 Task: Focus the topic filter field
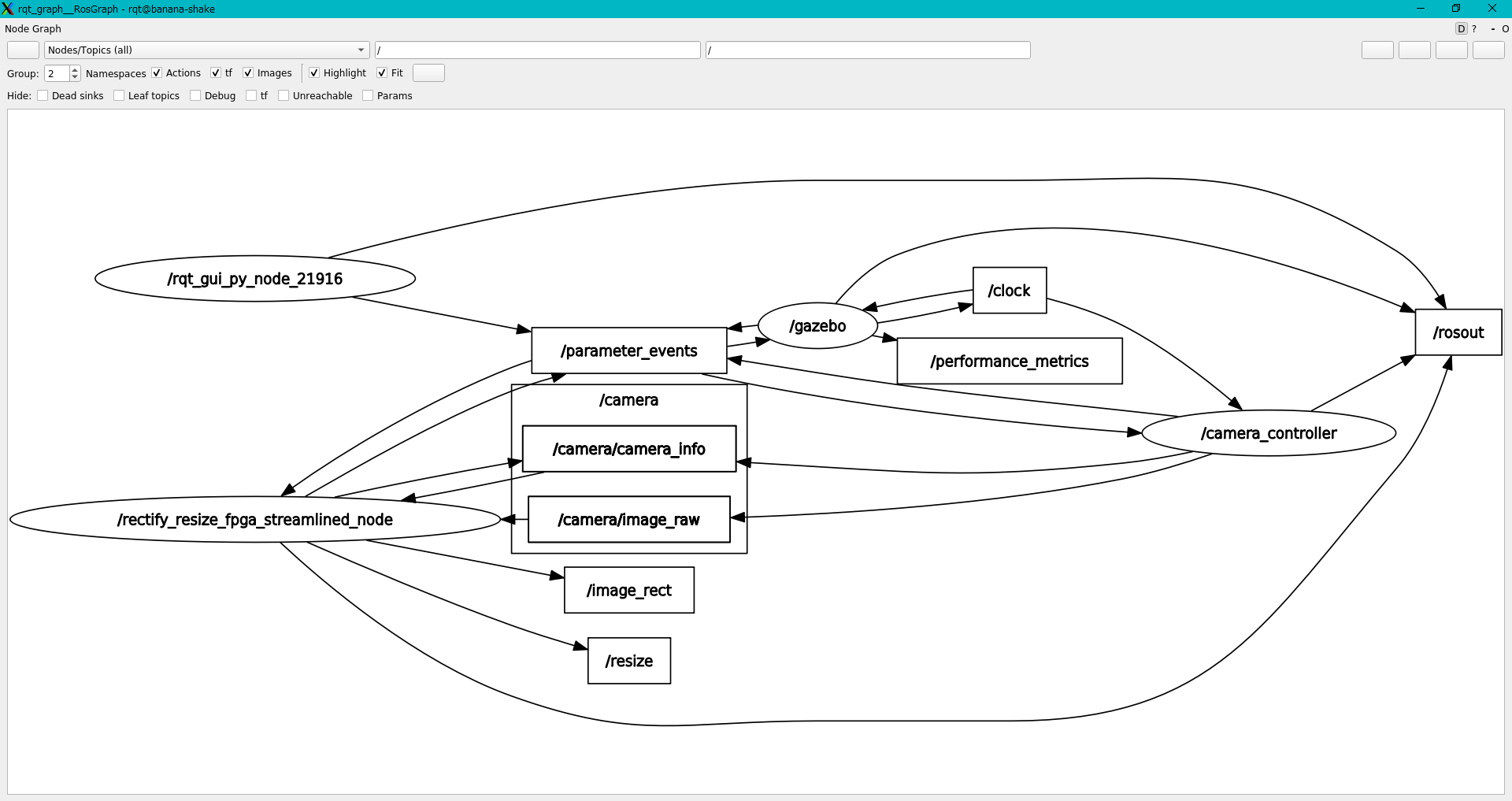(x=868, y=50)
